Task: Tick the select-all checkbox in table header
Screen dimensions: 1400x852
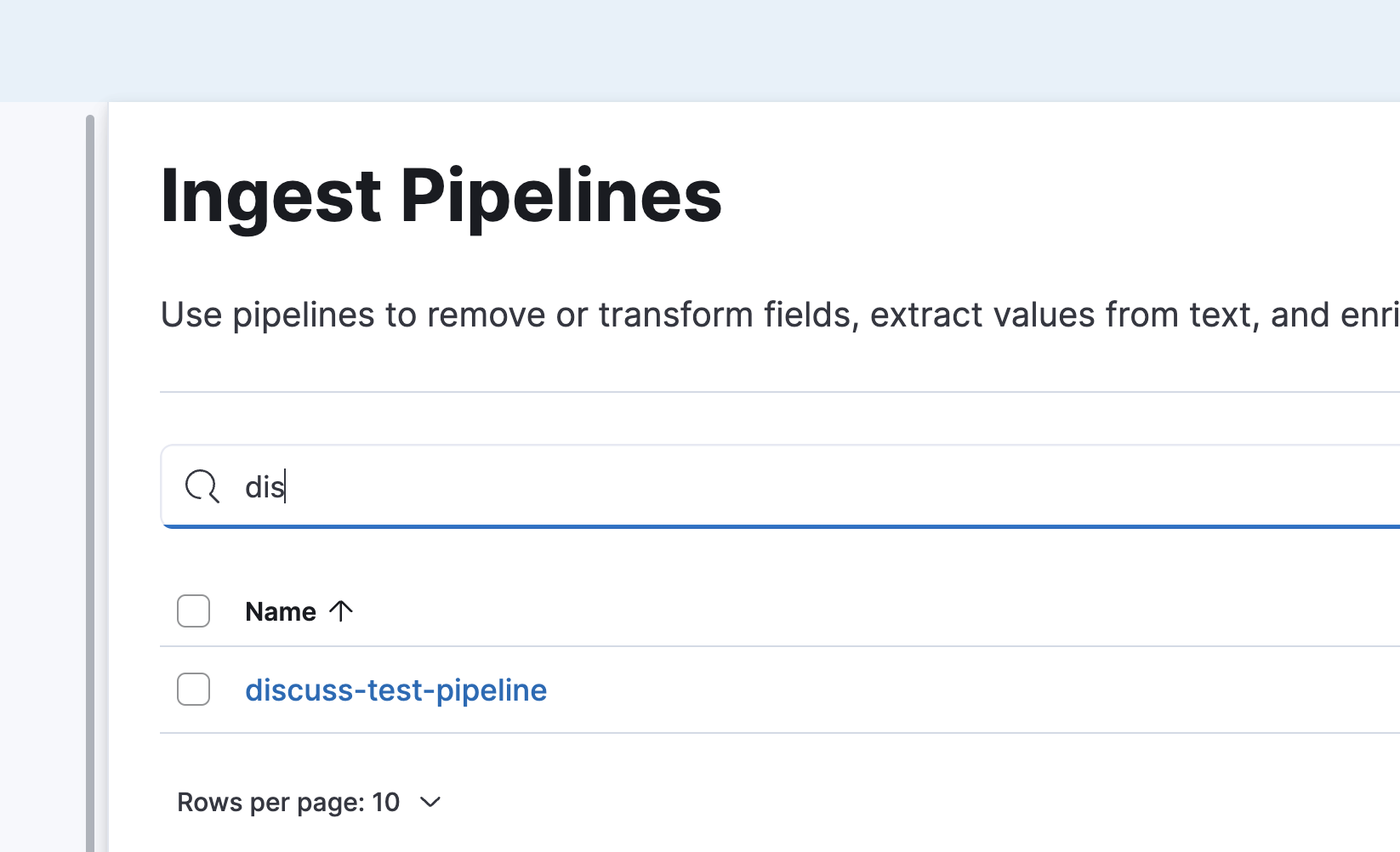Action: (x=194, y=611)
